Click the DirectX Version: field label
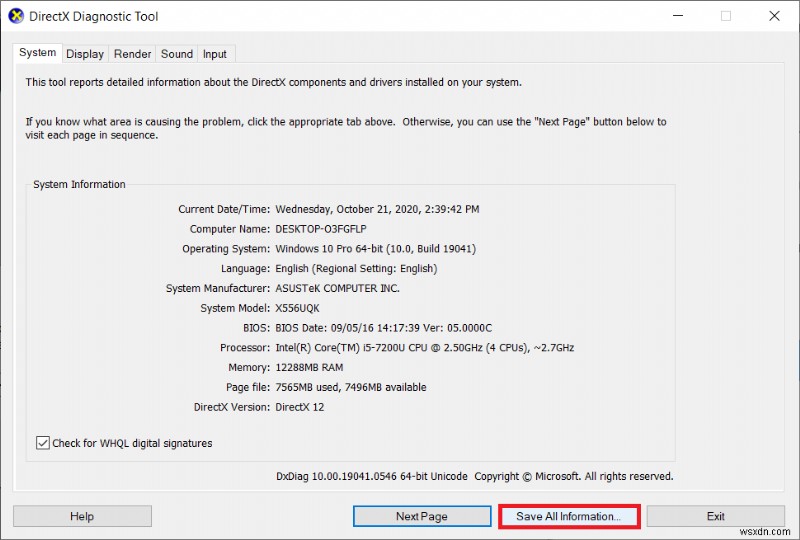This screenshot has width=800, height=540. pyautogui.click(x=232, y=407)
